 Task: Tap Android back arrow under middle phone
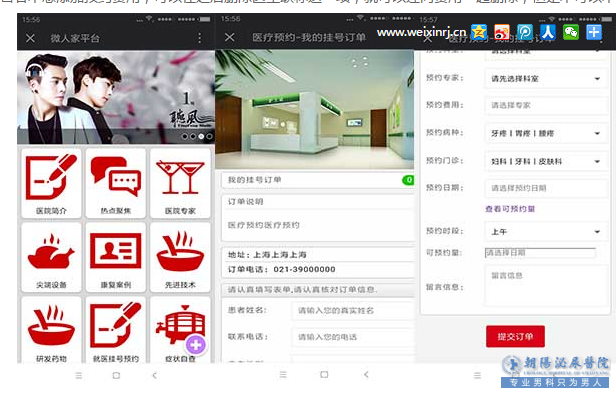tap(366, 375)
